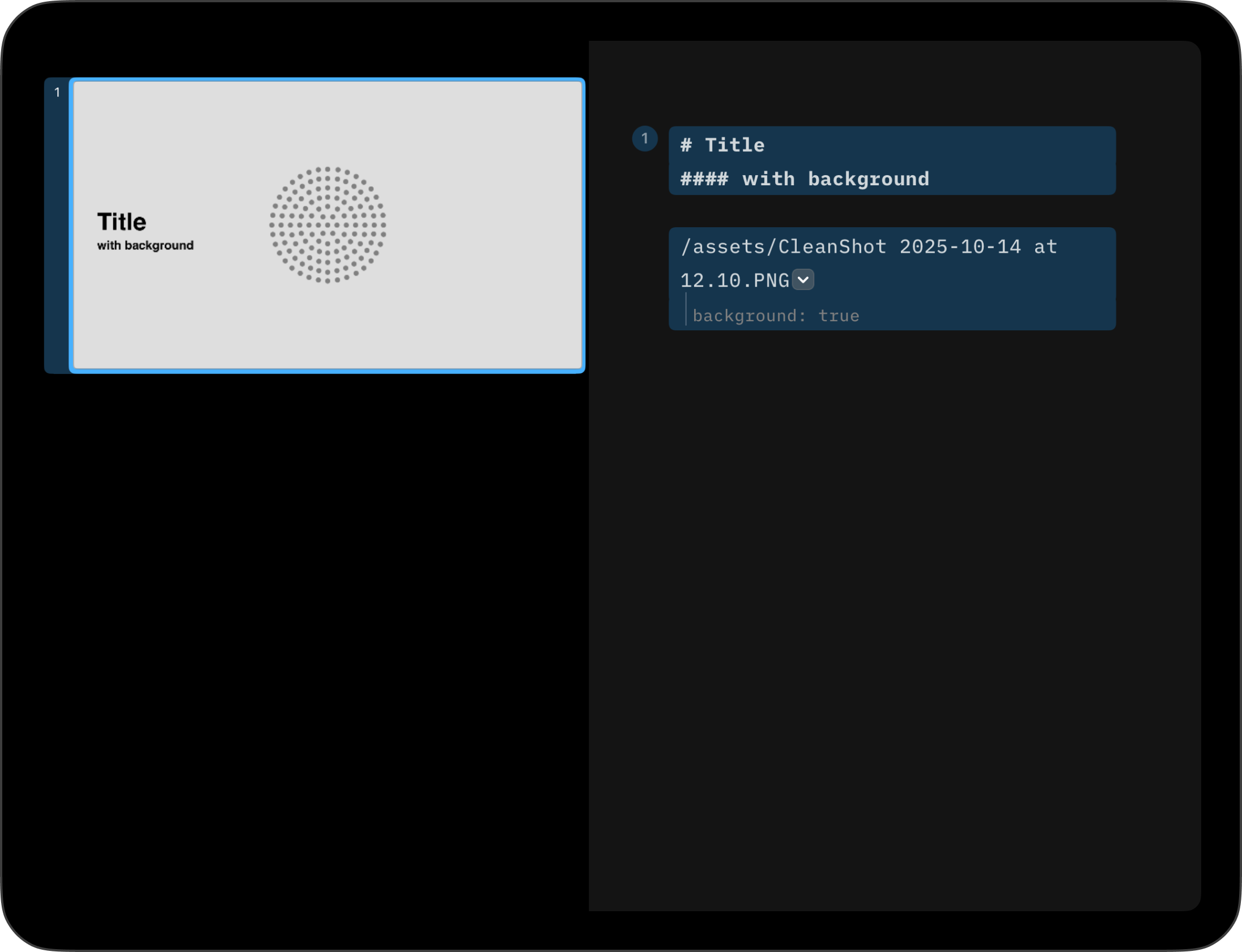Click 'with background' subtitle in slide preview
Image resolution: width=1242 pixels, height=952 pixels.
click(x=146, y=245)
